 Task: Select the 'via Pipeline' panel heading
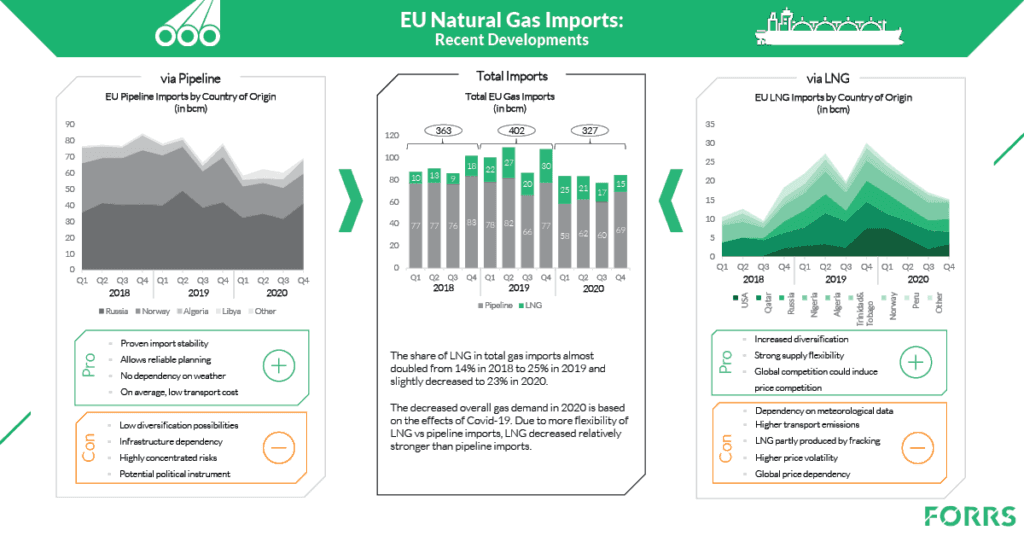click(190, 76)
